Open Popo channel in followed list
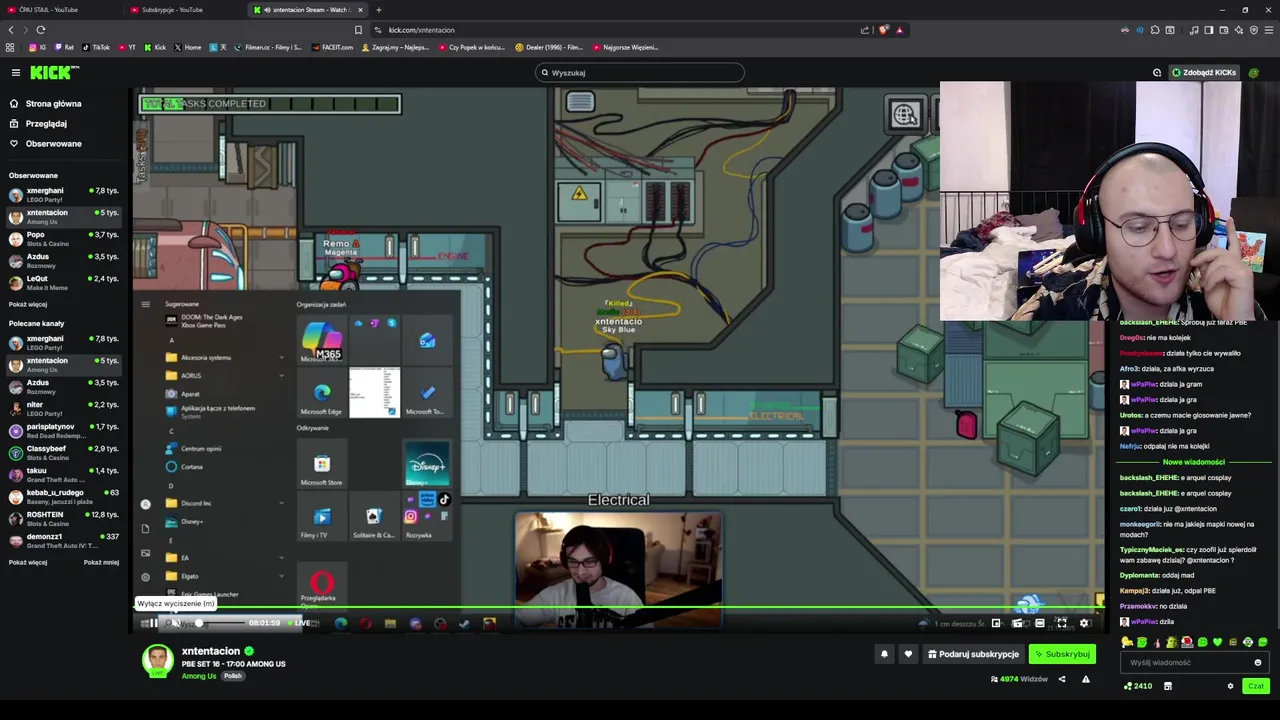The image size is (1280, 720). [62, 238]
